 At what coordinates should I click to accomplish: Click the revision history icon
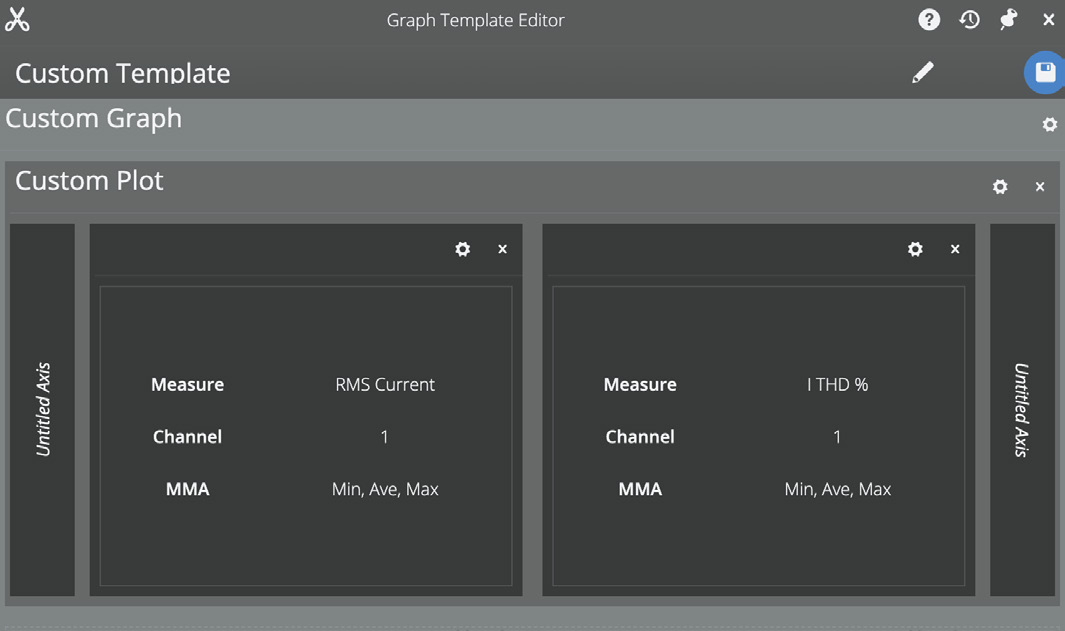click(968, 19)
